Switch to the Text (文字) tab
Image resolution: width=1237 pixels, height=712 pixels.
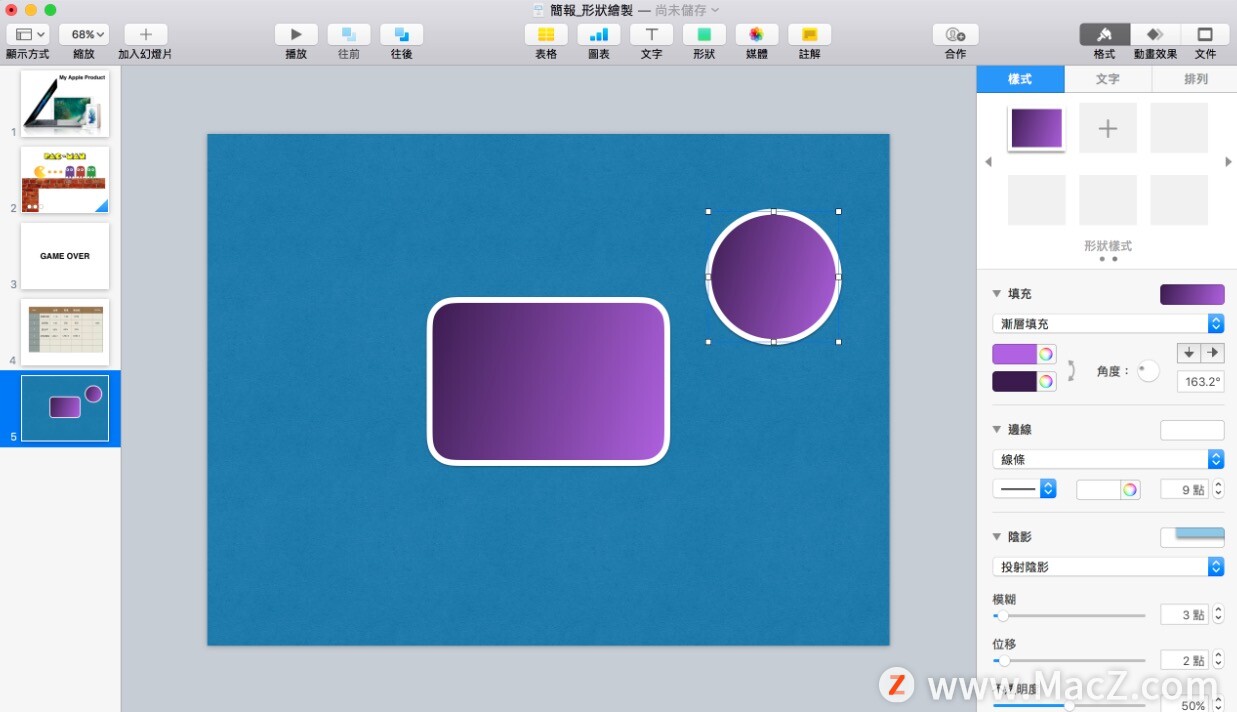point(1108,79)
